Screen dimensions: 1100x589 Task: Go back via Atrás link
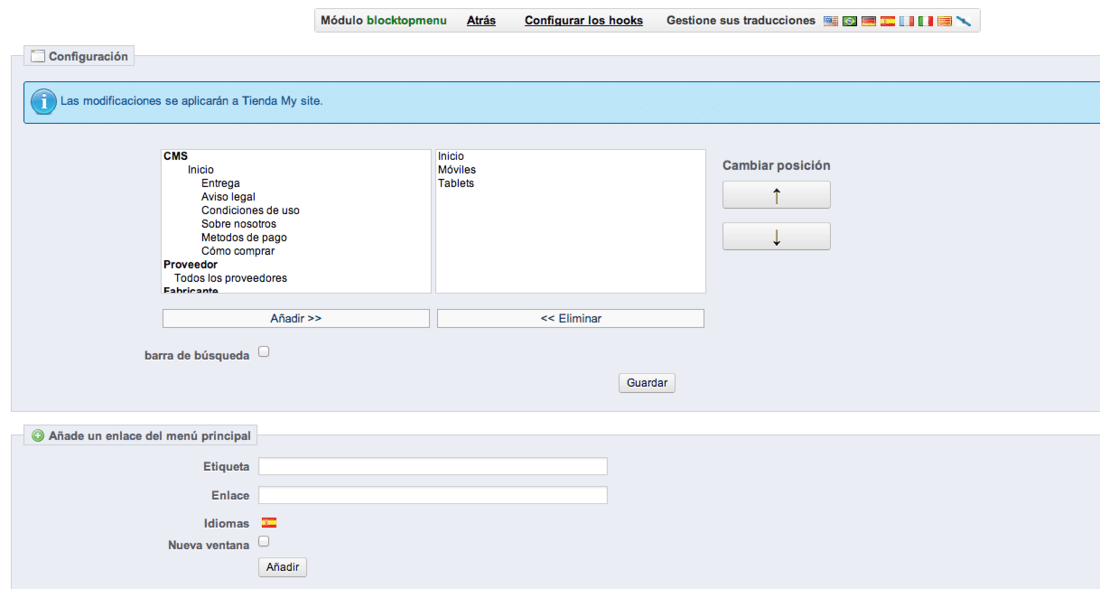pos(481,20)
